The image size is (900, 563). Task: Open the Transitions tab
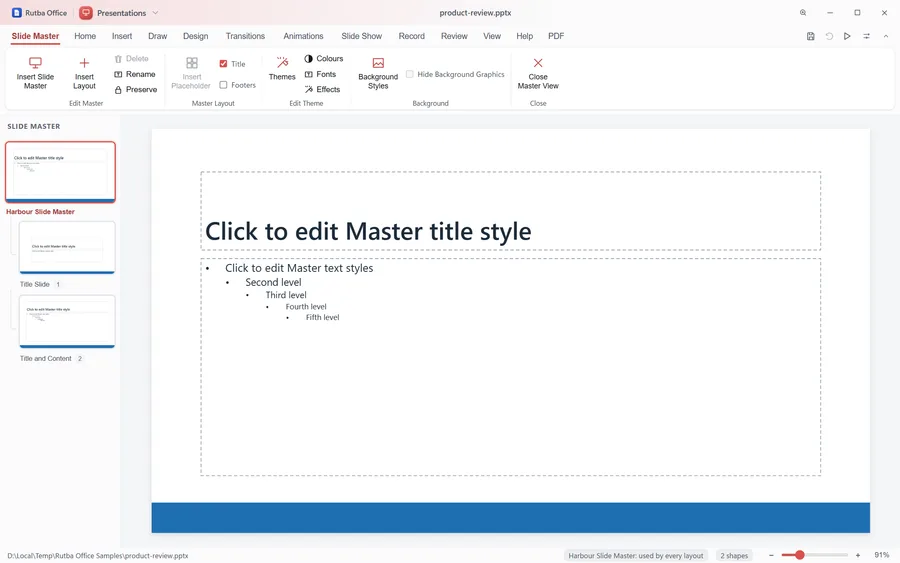tap(245, 36)
